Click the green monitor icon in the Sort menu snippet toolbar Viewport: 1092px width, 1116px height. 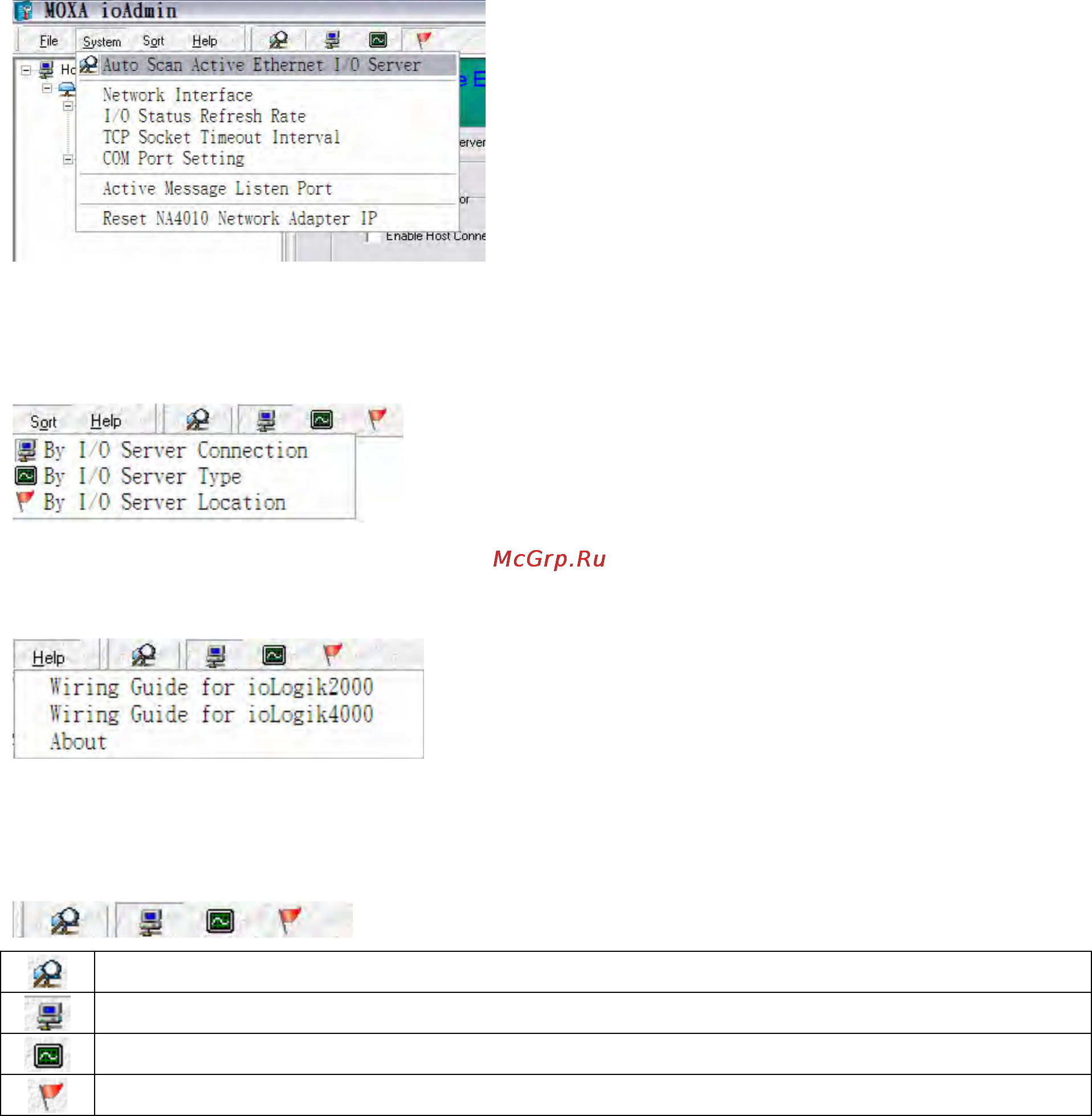coord(322,419)
